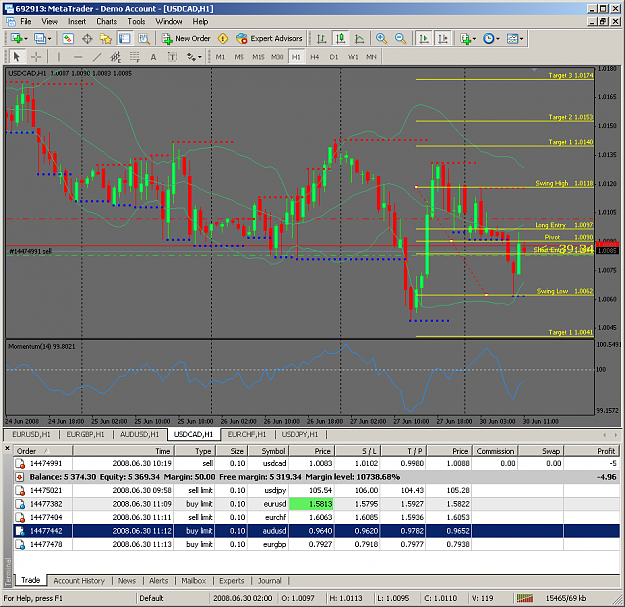Zoom in on the chart

tap(381, 39)
